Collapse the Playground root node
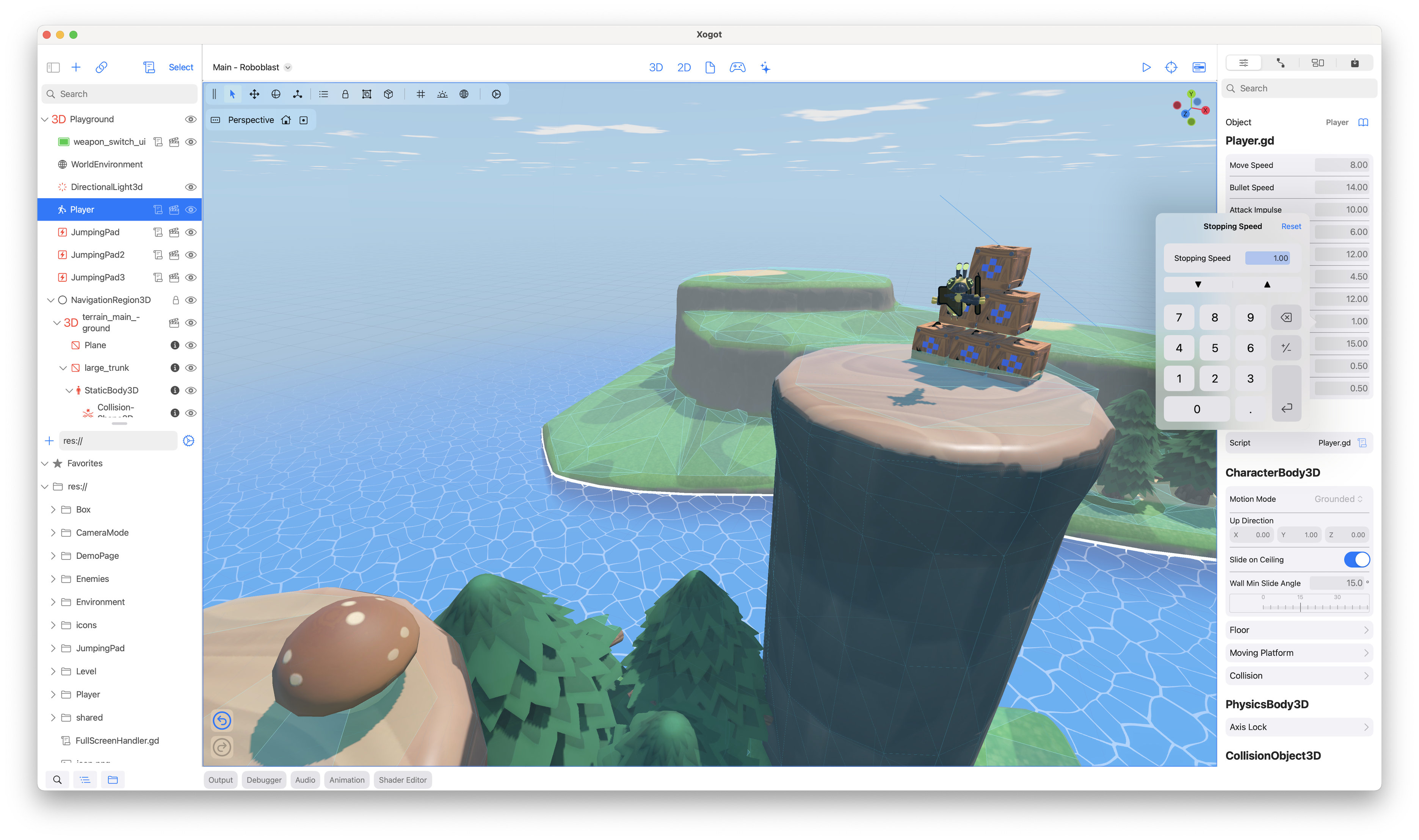This screenshot has width=1419, height=840. tap(45, 119)
